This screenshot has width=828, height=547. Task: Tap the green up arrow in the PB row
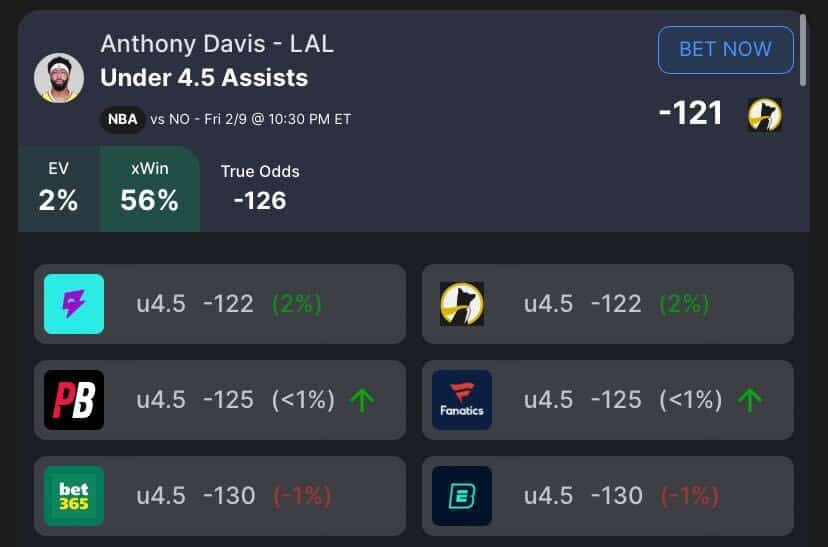point(362,400)
